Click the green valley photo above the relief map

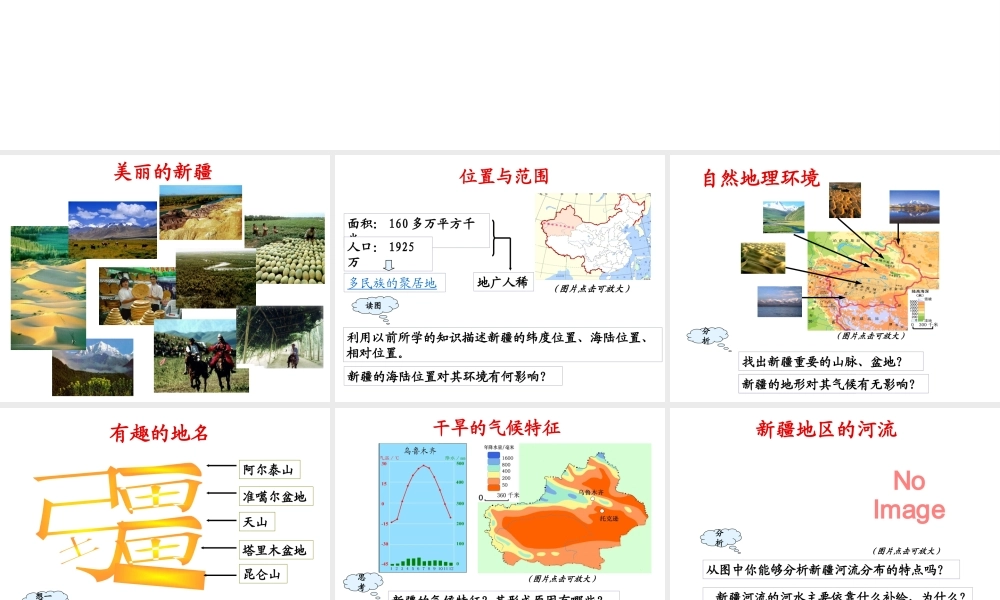[783, 217]
